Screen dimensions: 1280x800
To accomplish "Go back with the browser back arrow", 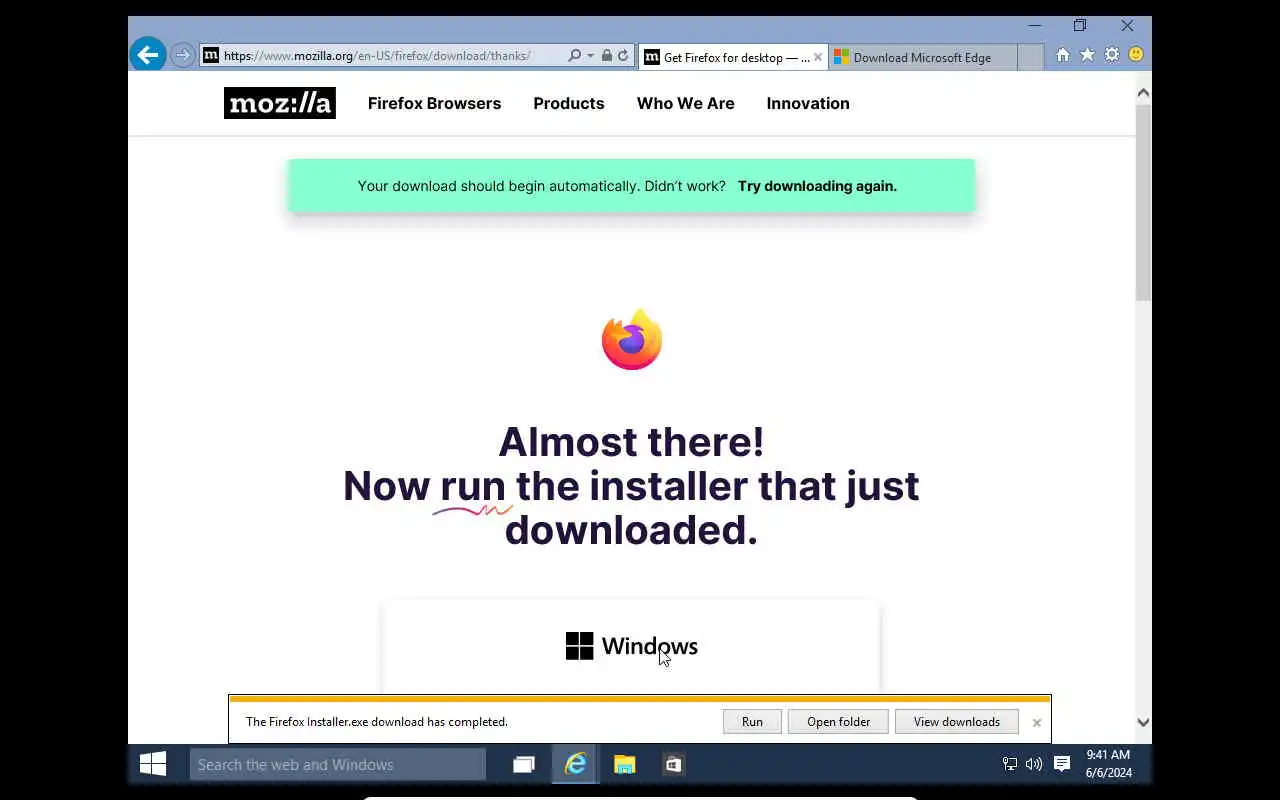I will coord(147,55).
